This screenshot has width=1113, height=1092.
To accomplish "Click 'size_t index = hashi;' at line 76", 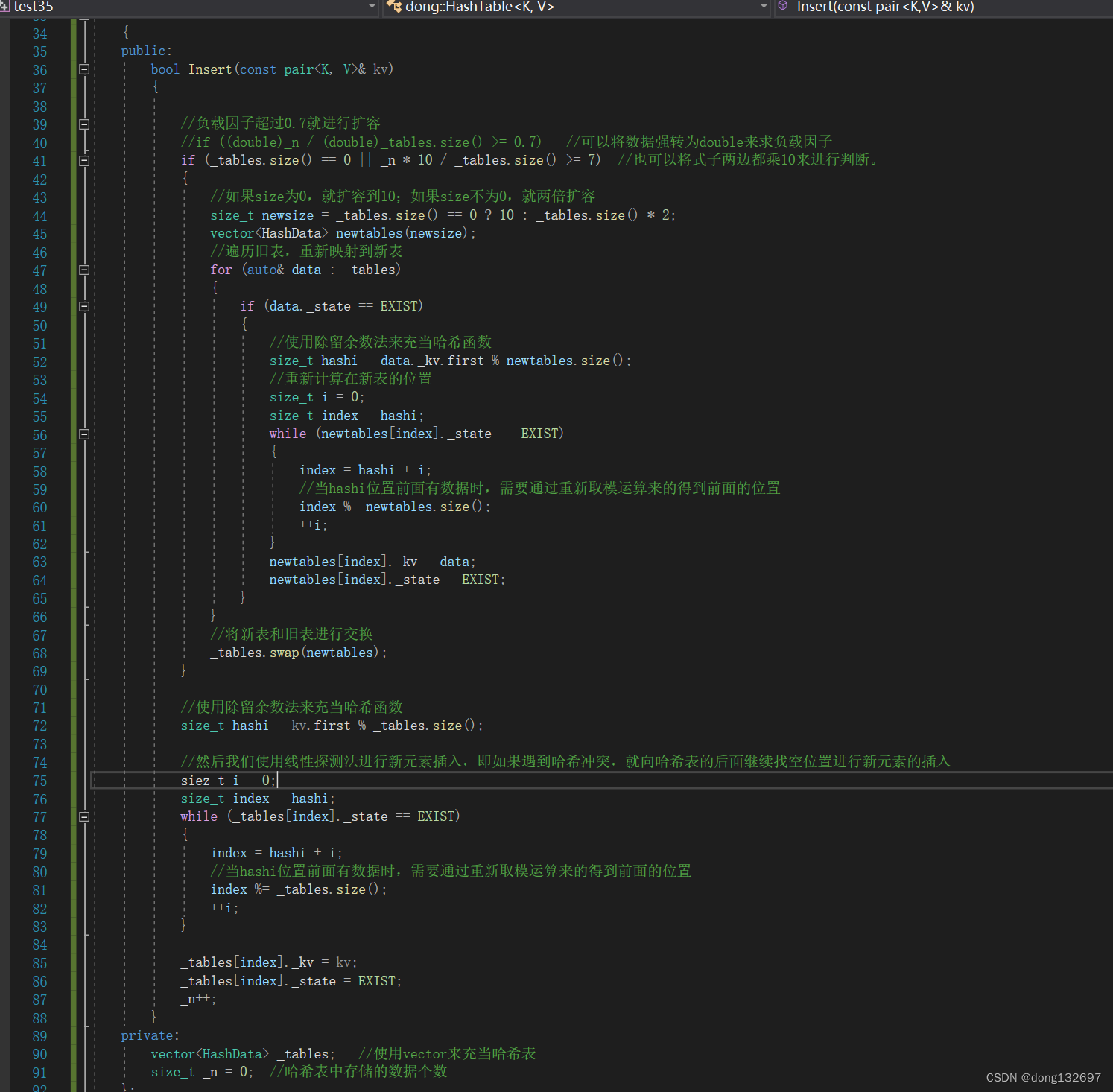I will pyautogui.click(x=258, y=799).
